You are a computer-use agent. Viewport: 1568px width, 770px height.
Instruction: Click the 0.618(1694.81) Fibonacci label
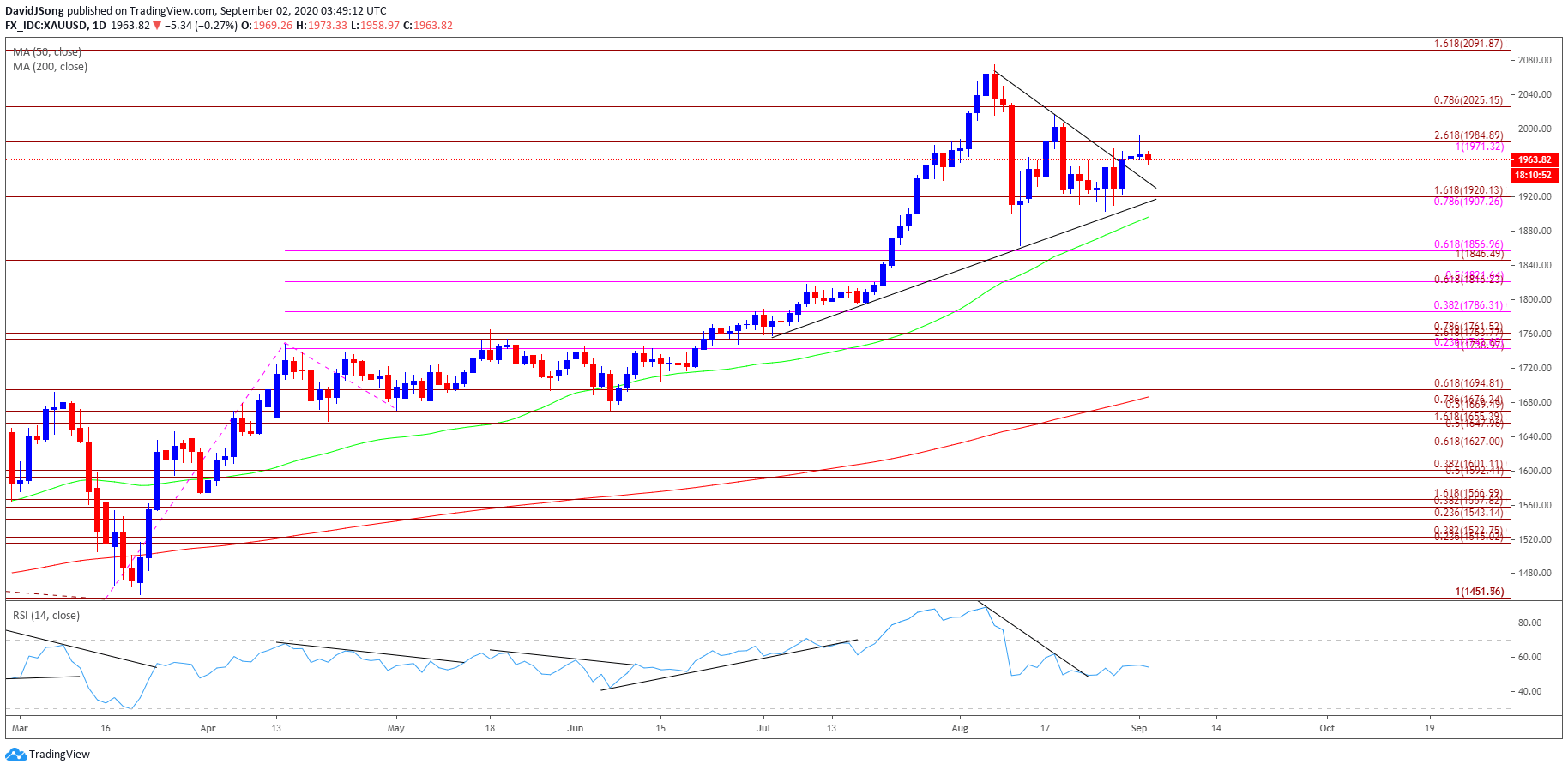(1468, 383)
